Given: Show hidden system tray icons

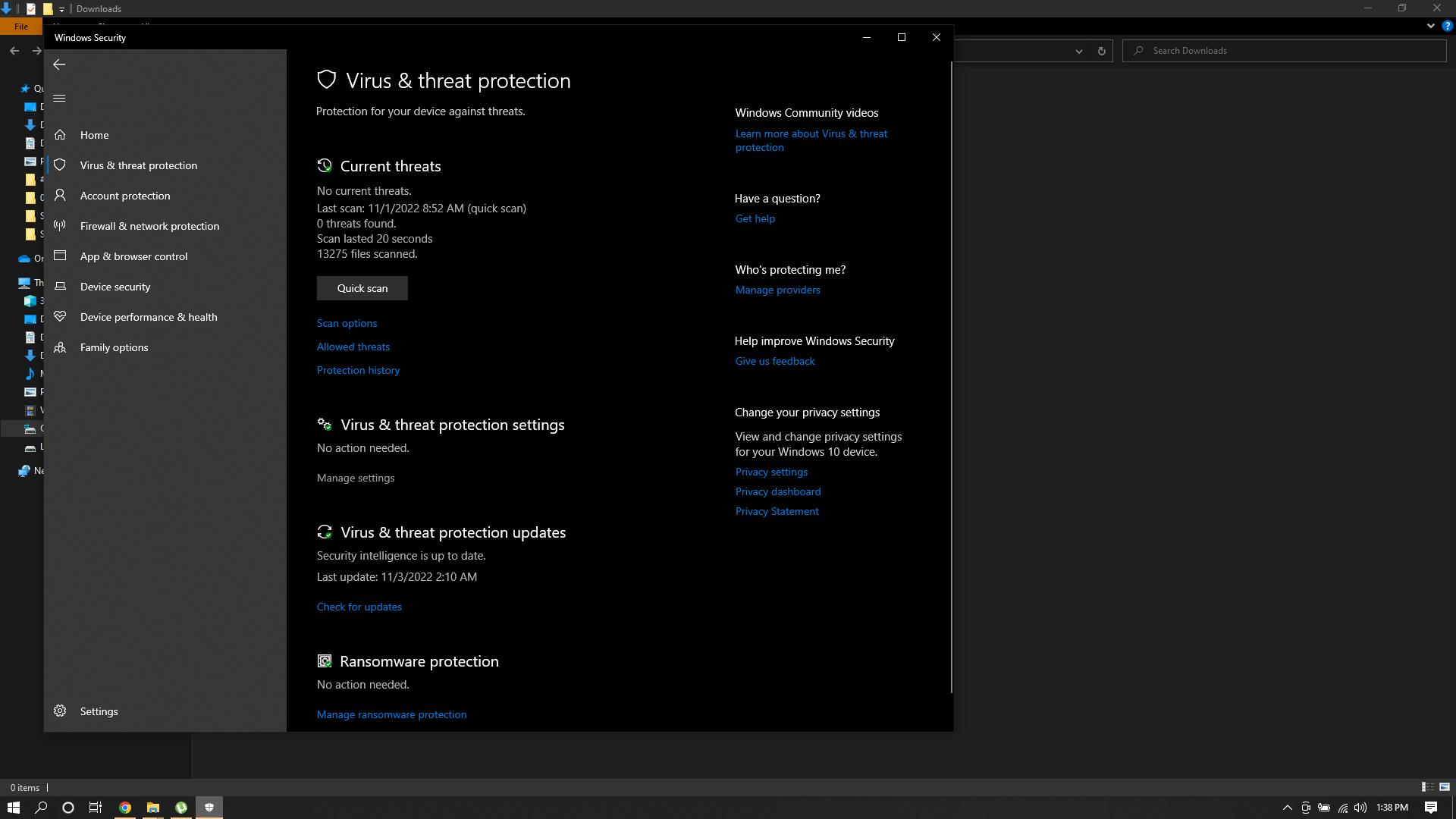Looking at the screenshot, I should (1287, 808).
